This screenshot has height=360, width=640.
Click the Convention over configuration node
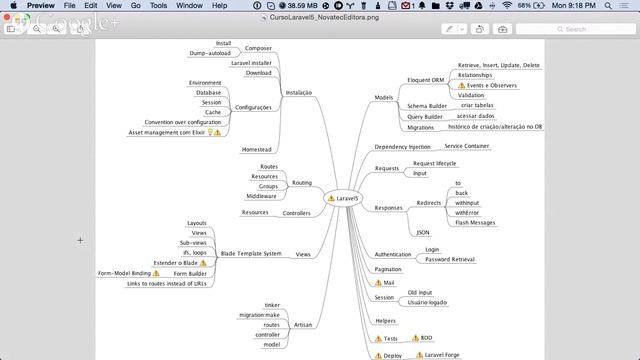click(182, 122)
